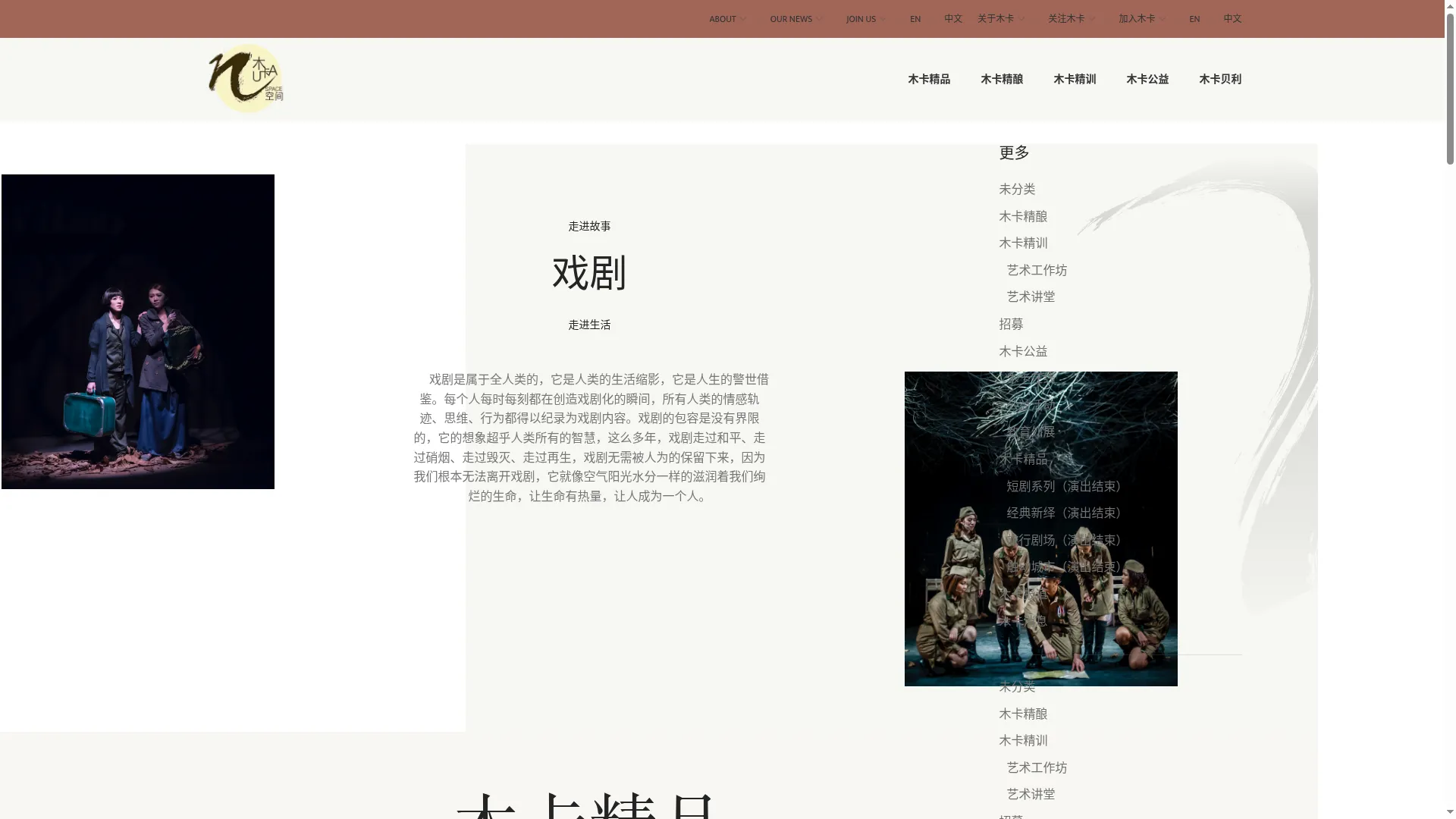
Task: Expand the ABOUT dropdown menu
Action: [x=727, y=19]
